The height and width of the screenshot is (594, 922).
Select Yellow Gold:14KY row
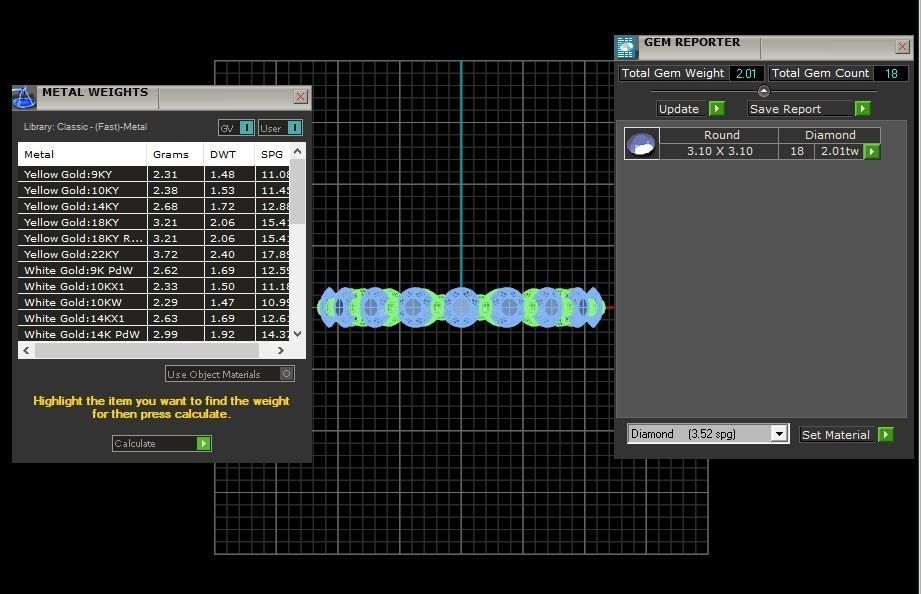click(154, 206)
